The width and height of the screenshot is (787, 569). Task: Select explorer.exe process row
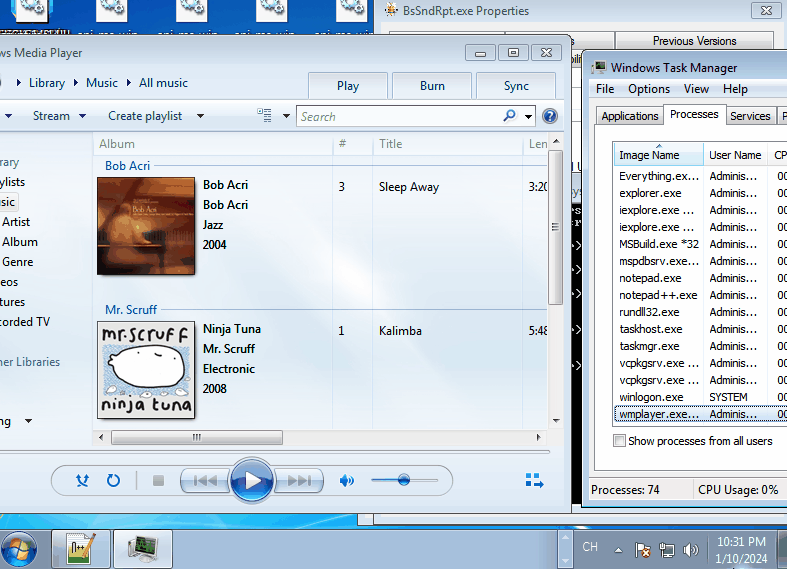[x=701, y=193]
